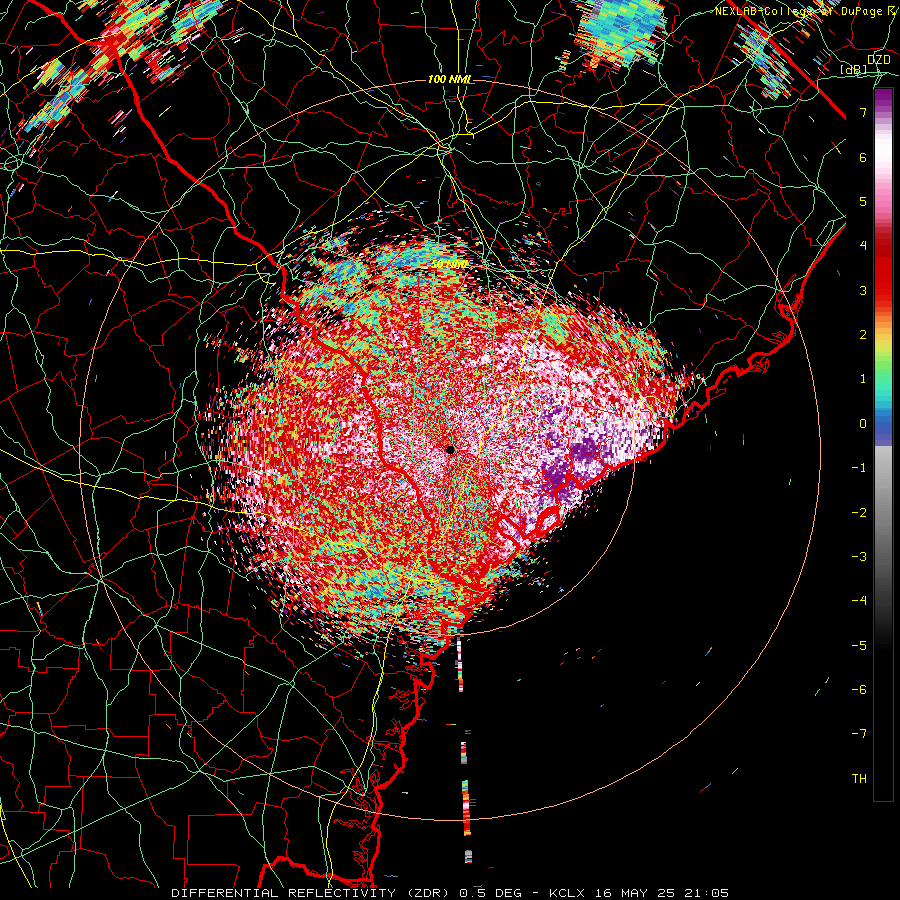Click the "DZD" product label above the color bar
900x900 pixels.
point(879,60)
